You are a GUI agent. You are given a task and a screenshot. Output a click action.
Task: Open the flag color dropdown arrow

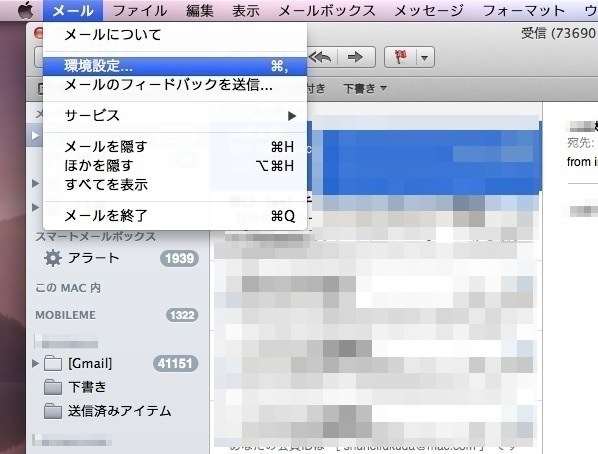[x=425, y=58]
